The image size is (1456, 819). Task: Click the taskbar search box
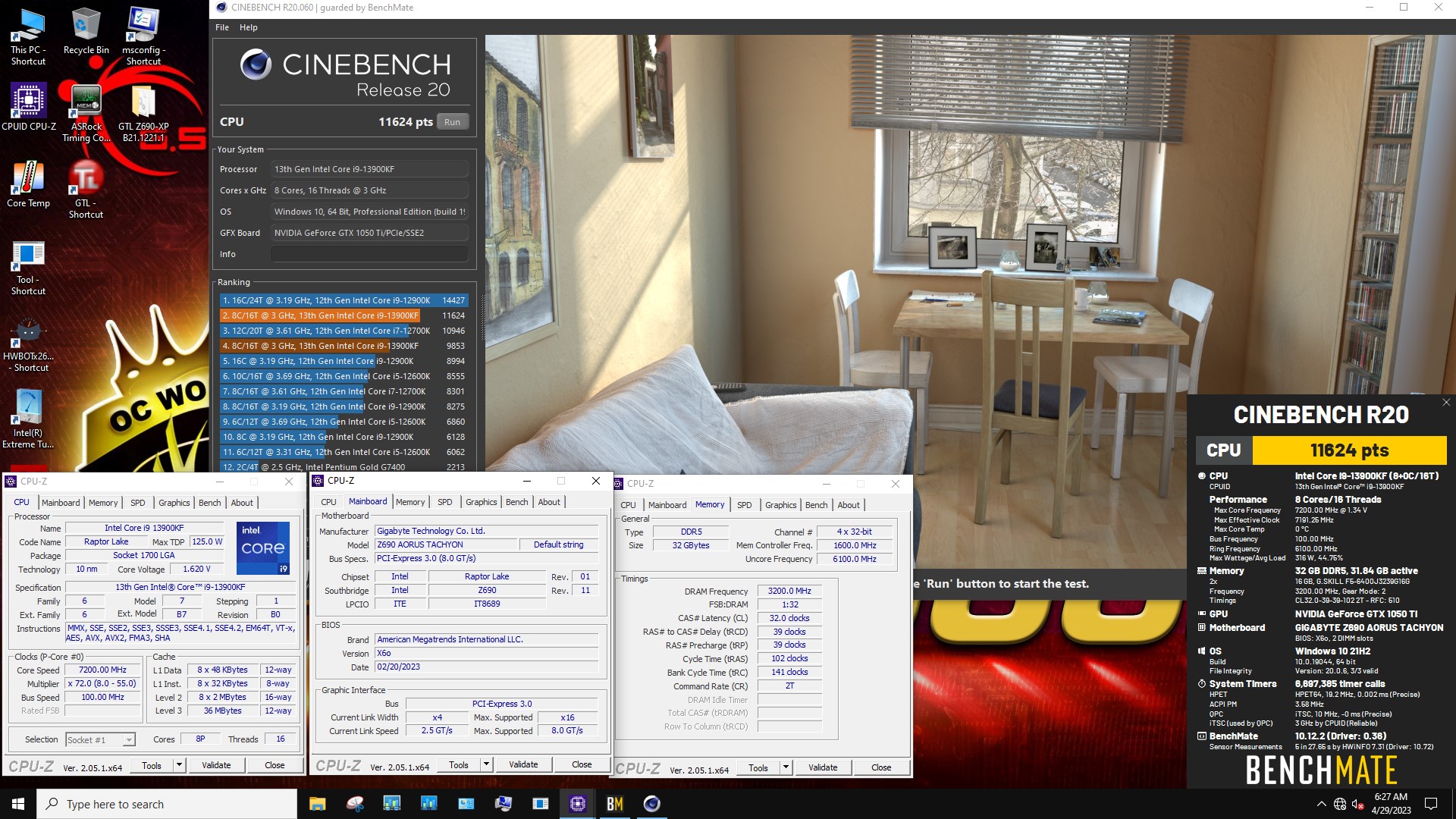[167, 804]
